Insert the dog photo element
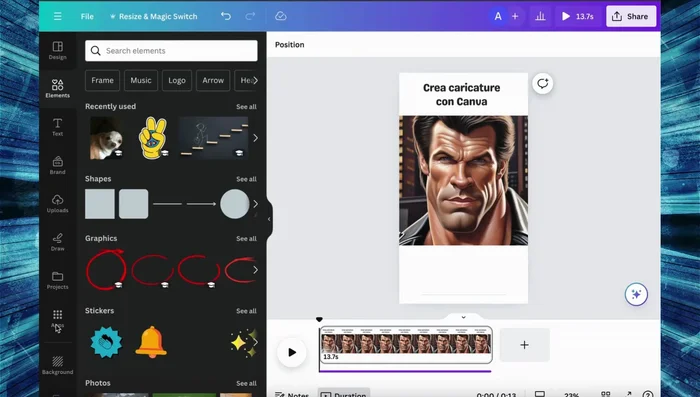This screenshot has height=397, width=700. 106,138
